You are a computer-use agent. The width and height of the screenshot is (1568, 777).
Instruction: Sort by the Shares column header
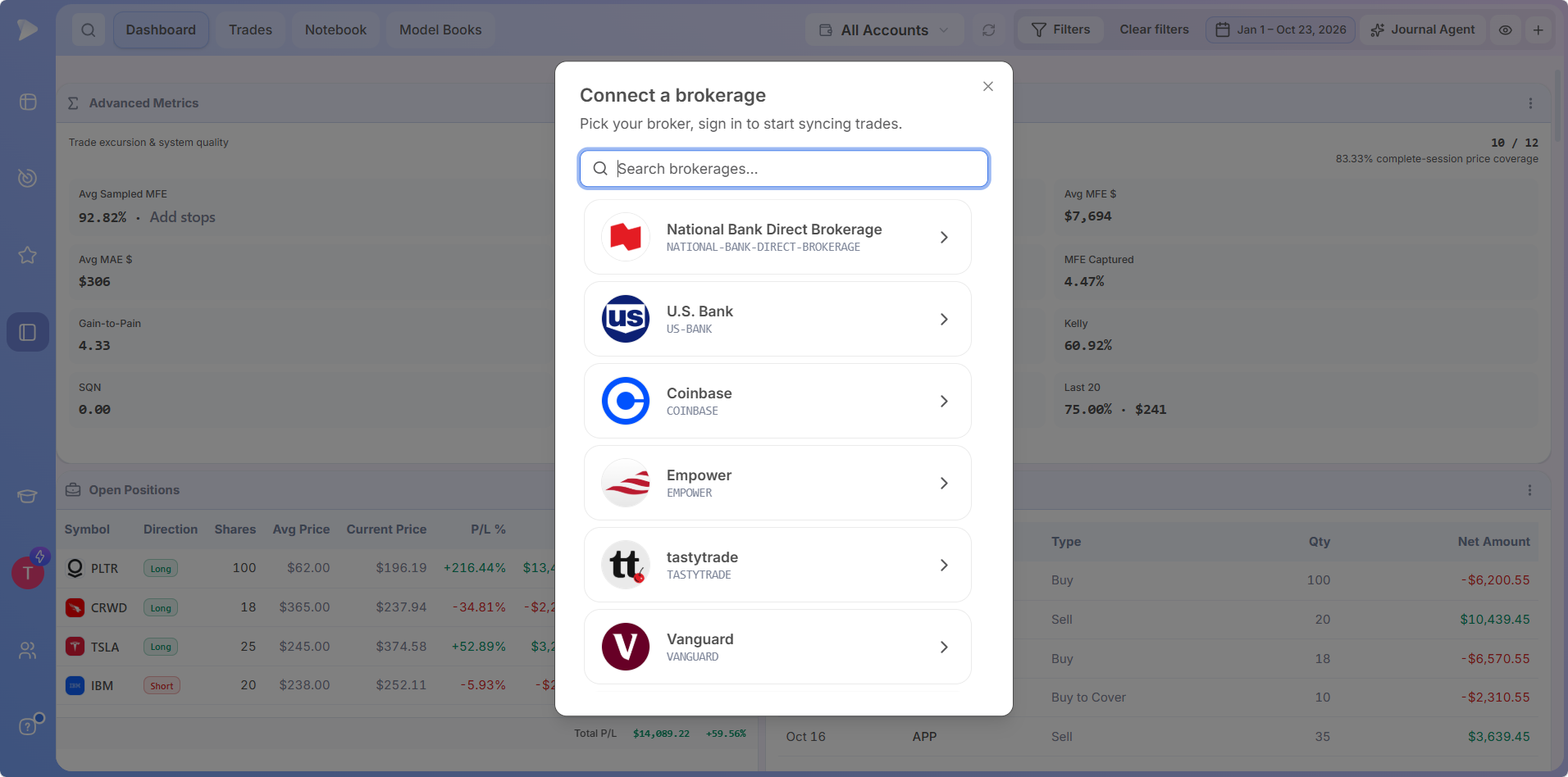235,529
